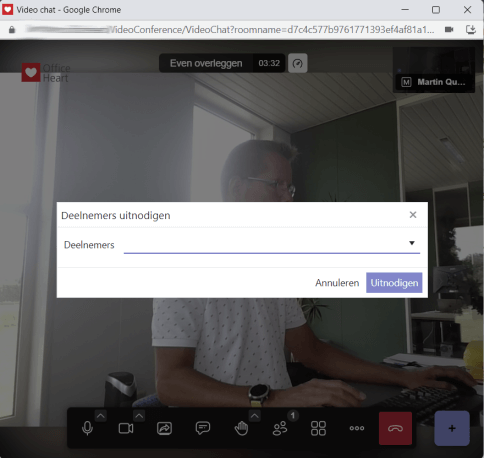Open the Deelnemers dropdown arrow

[x=412, y=243]
